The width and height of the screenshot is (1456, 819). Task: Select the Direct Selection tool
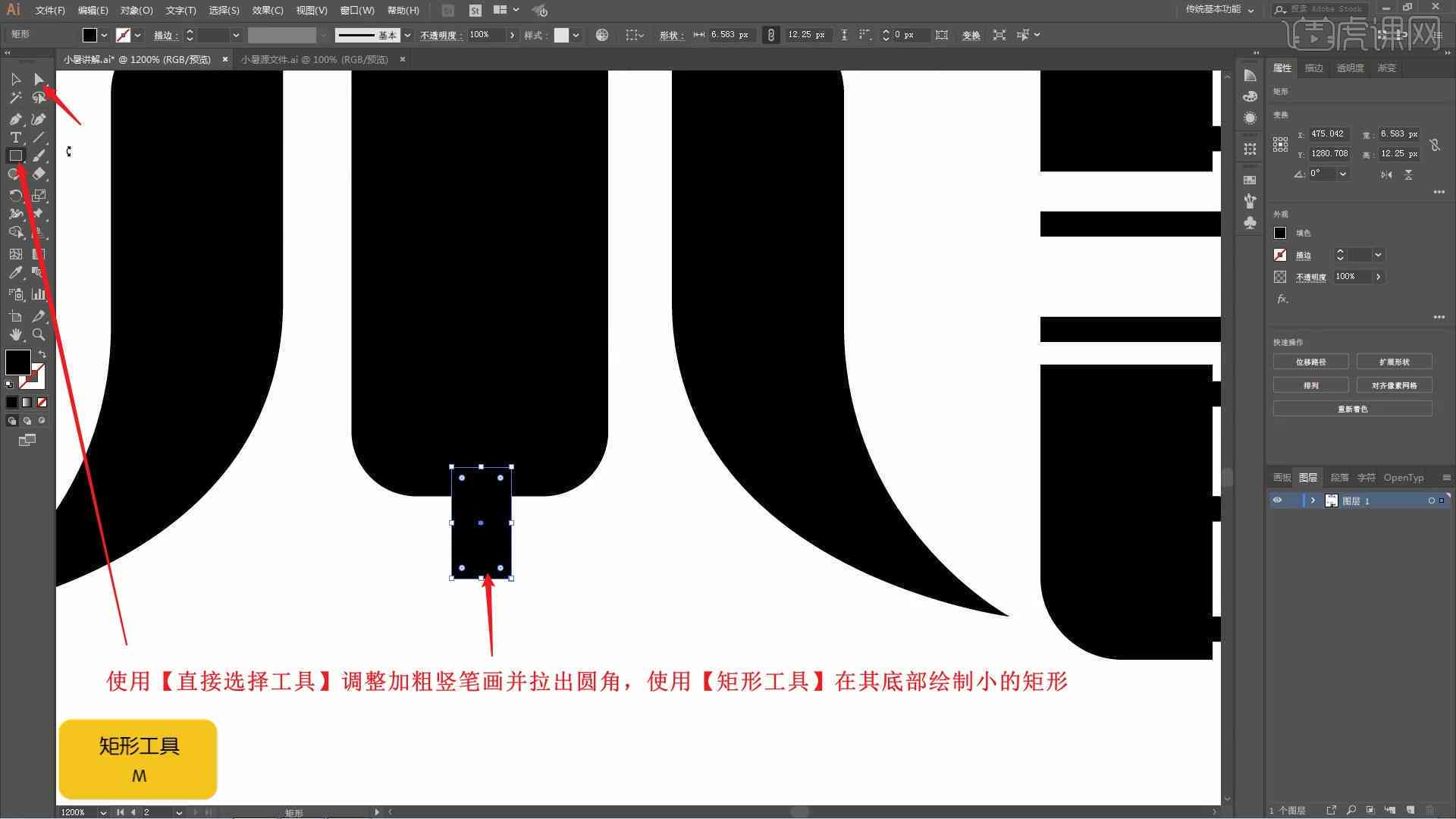coord(38,78)
